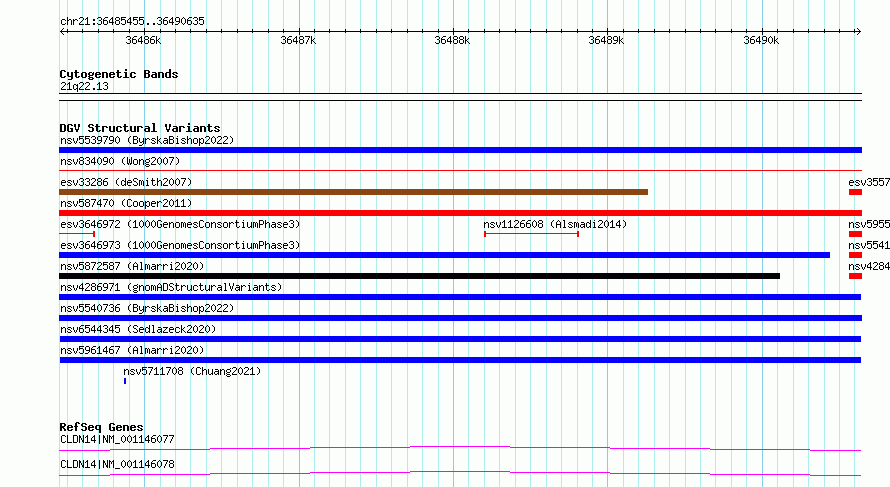Image resolution: width=890 pixels, height=487 pixels.
Task: Select the blue nsv6544345 variant bar
Action: tap(460, 339)
